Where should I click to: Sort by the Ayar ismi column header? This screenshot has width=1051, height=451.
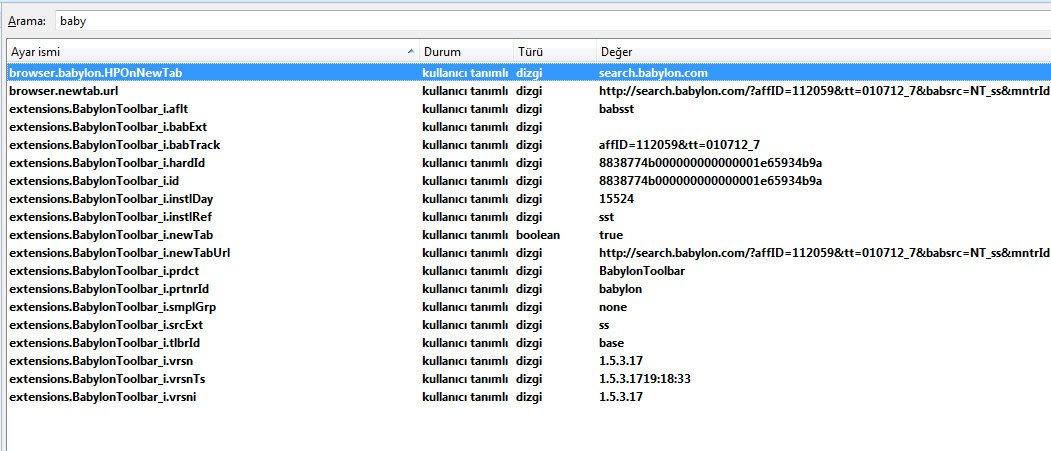(x=212, y=52)
